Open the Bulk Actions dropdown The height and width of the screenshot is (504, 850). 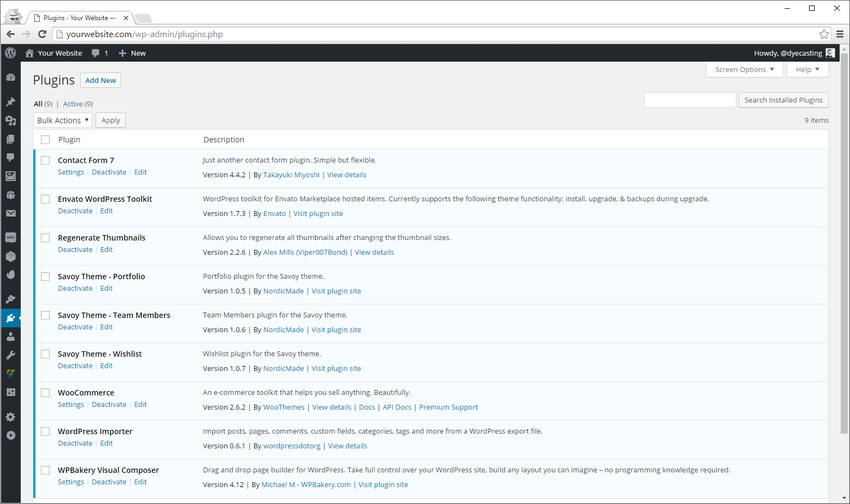click(x=62, y=120)
